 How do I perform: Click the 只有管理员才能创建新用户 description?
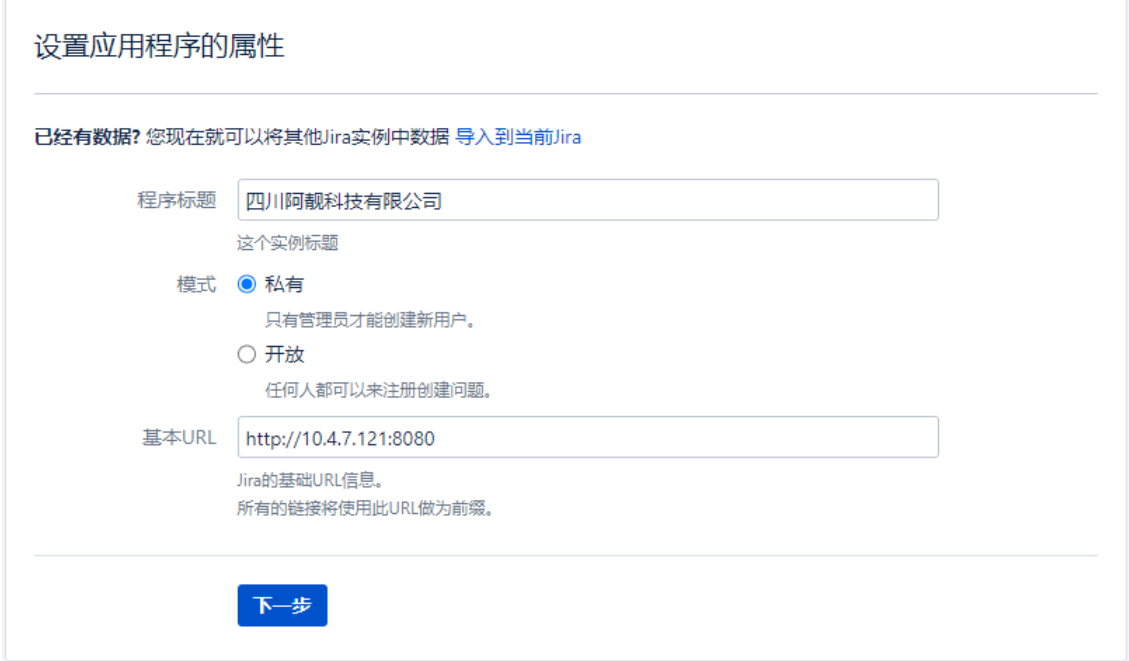tap(371, 320)
